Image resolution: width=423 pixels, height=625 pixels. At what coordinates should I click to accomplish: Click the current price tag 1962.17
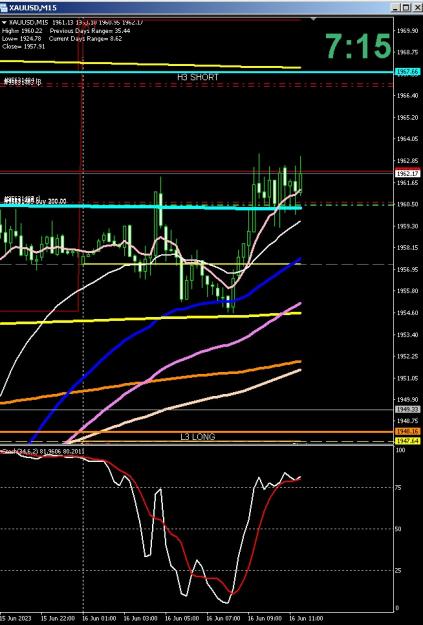407,173
